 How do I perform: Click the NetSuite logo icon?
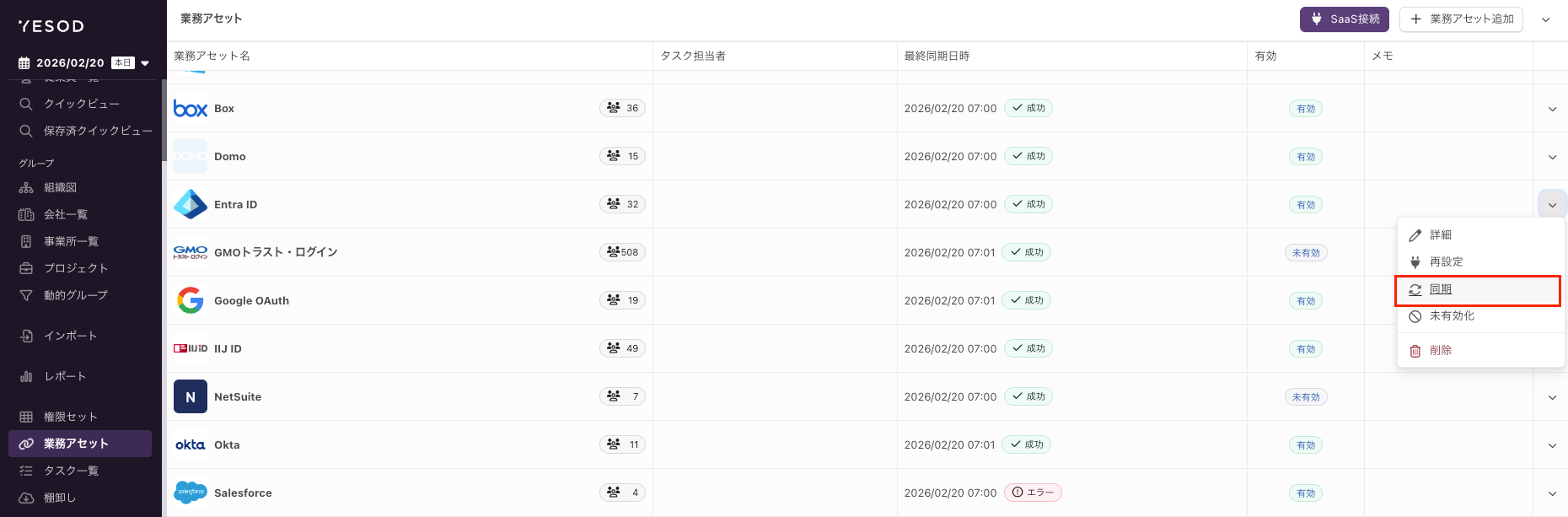point(191,396)
